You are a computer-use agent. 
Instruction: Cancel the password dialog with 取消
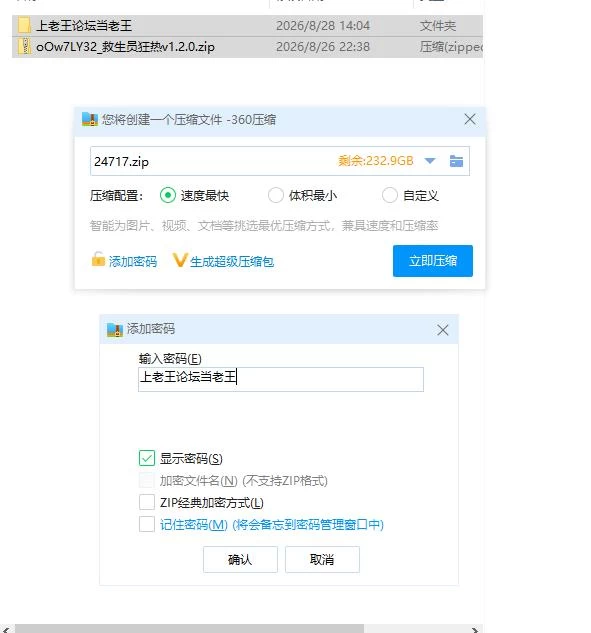click(322, 560)
